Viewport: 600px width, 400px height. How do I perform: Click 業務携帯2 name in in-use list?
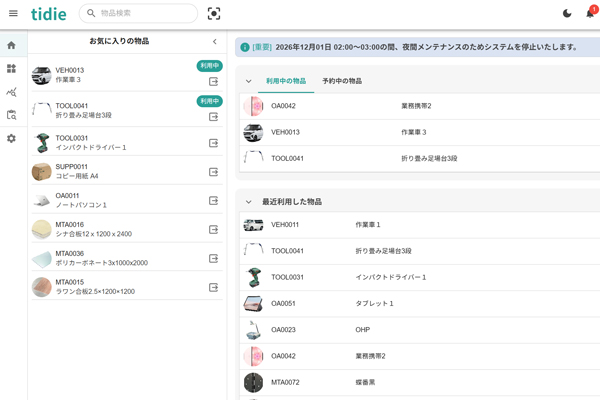(416, 106)
